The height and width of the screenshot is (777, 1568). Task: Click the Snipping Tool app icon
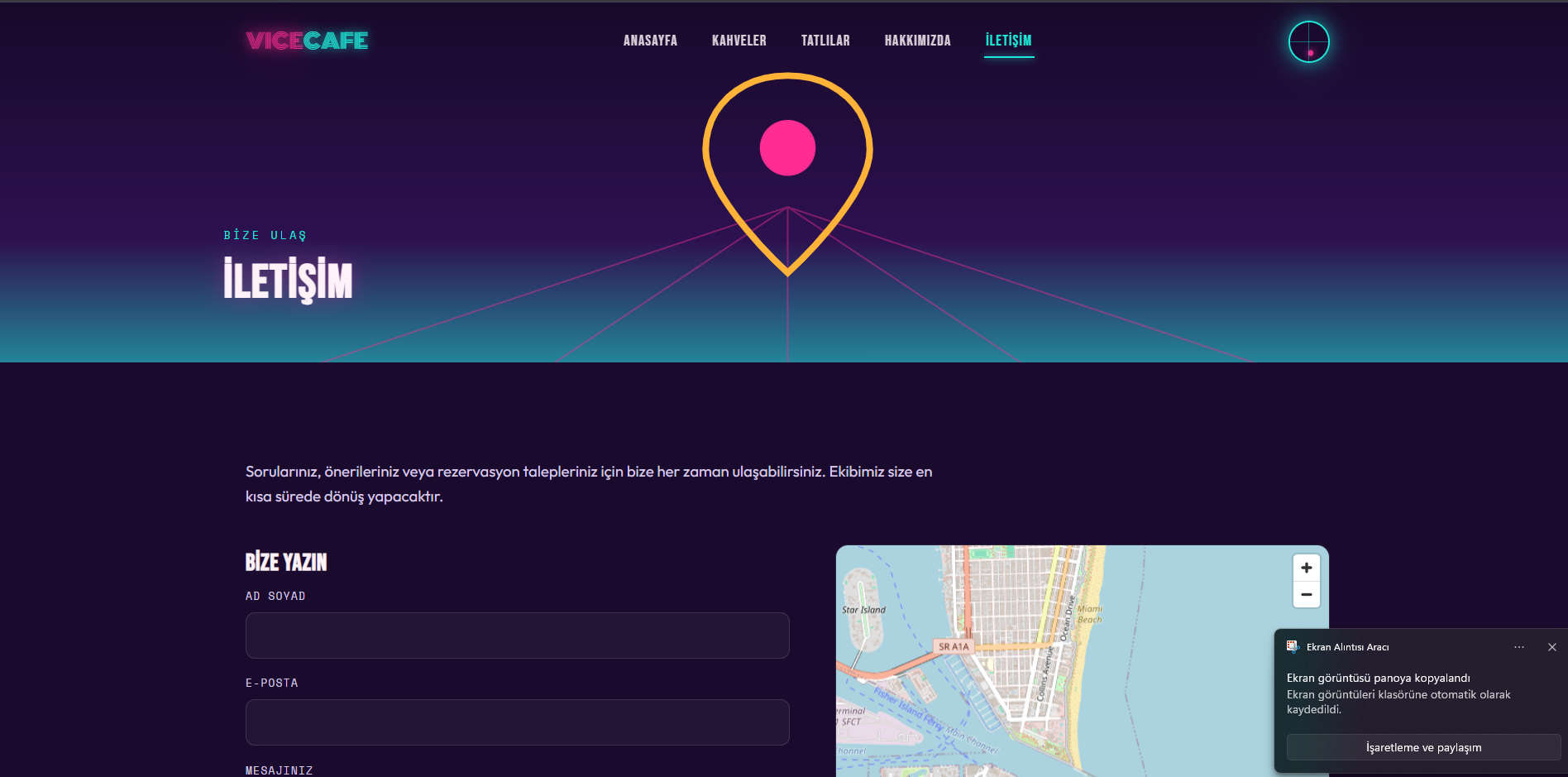1293,647
